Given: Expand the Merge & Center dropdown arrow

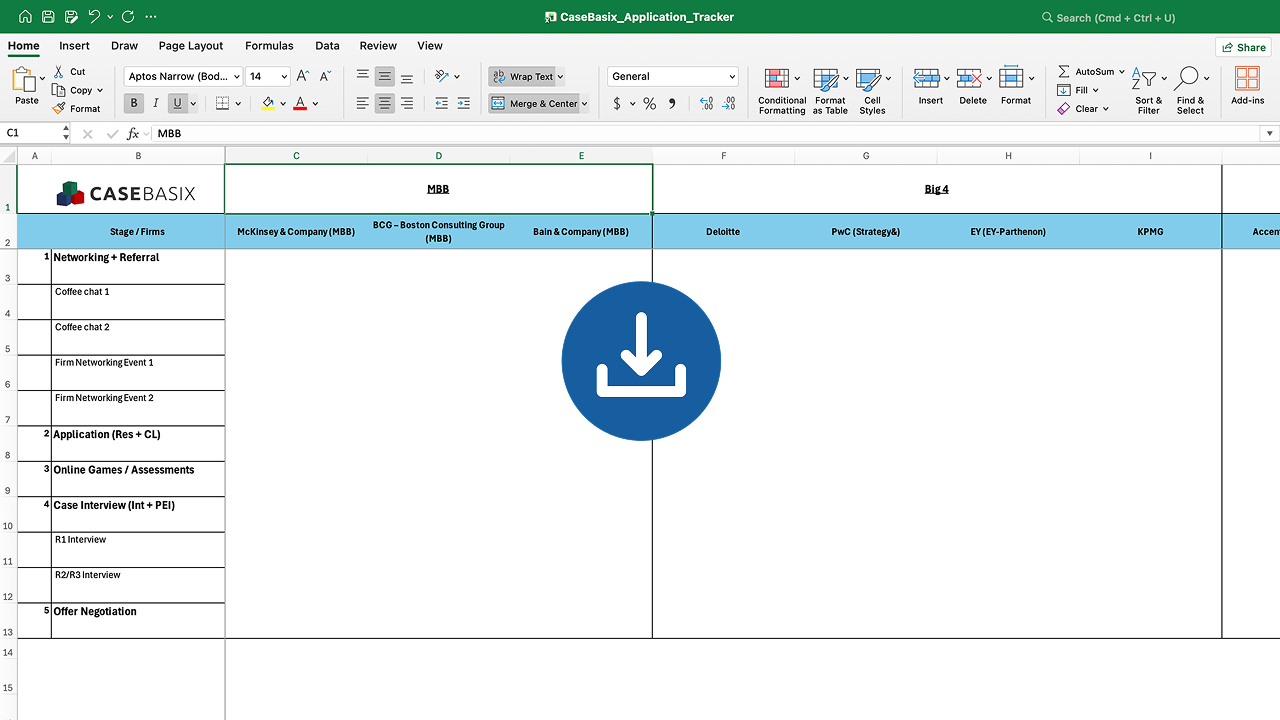Looking at the screenshot, I should (584, 103).
